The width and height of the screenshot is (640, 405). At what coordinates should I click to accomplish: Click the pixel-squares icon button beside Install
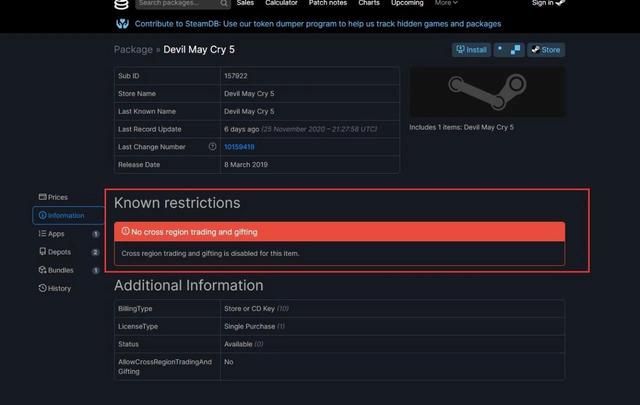pyautogui.click(x=509, y=50)
